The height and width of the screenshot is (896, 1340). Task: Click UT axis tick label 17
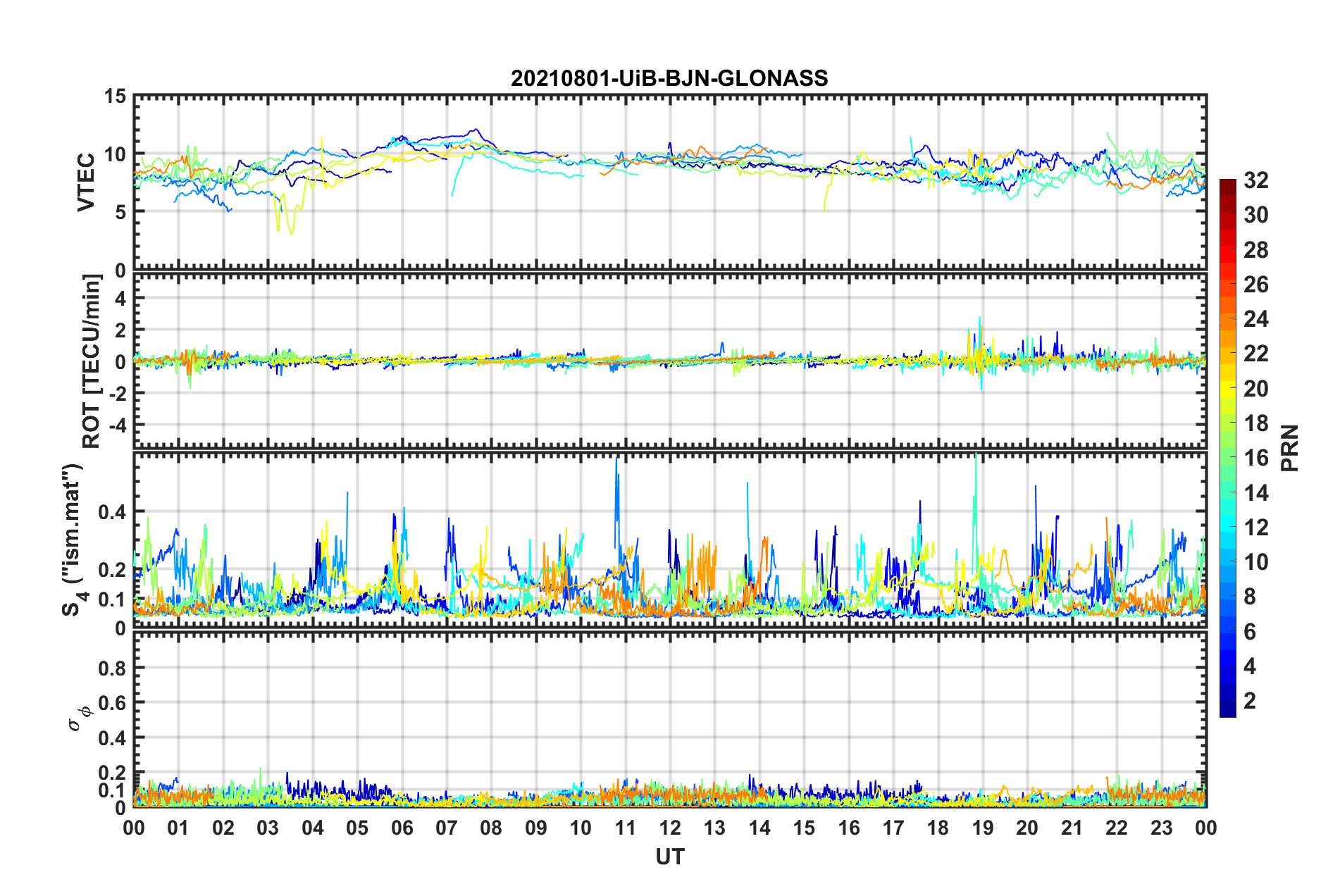(x=893, y=828)
